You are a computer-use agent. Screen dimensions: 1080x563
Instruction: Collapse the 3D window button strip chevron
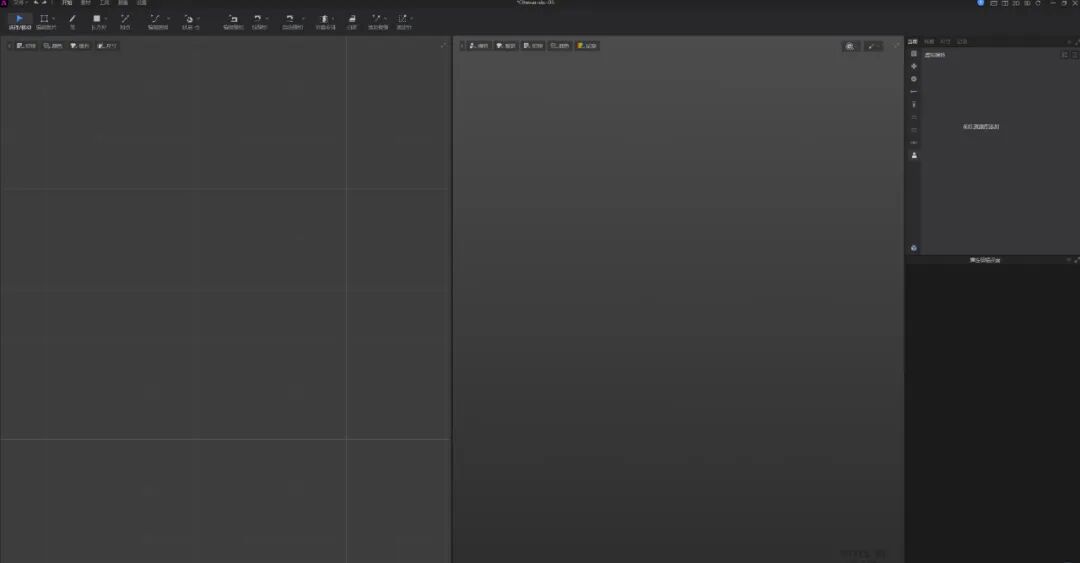(x=461, y=45)
